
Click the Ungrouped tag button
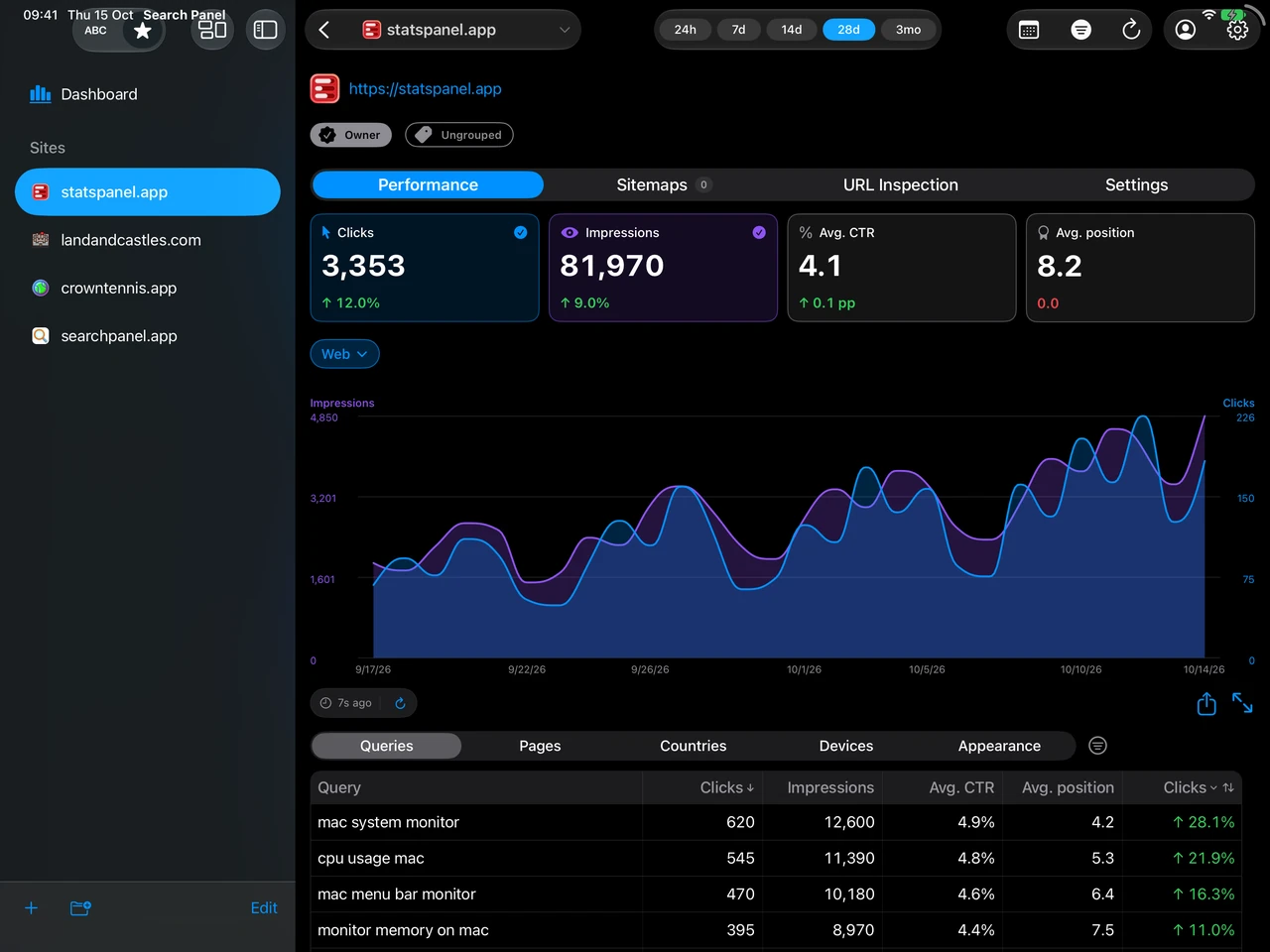point(459,135)
